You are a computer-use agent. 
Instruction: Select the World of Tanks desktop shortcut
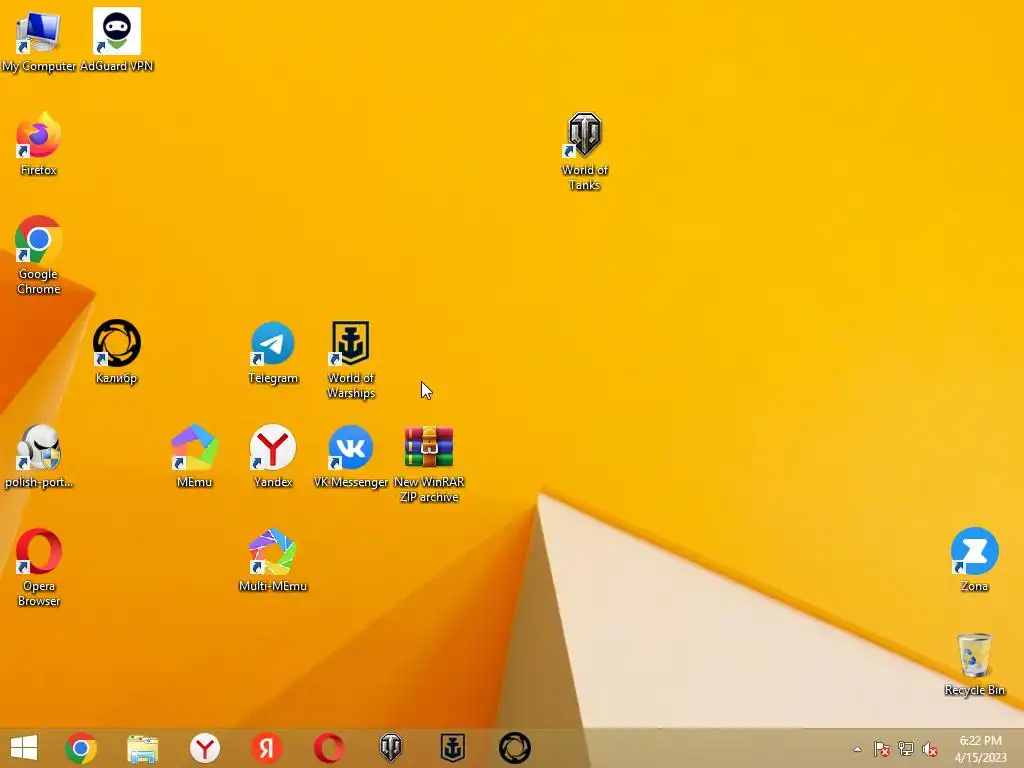(x=584, y=152)
